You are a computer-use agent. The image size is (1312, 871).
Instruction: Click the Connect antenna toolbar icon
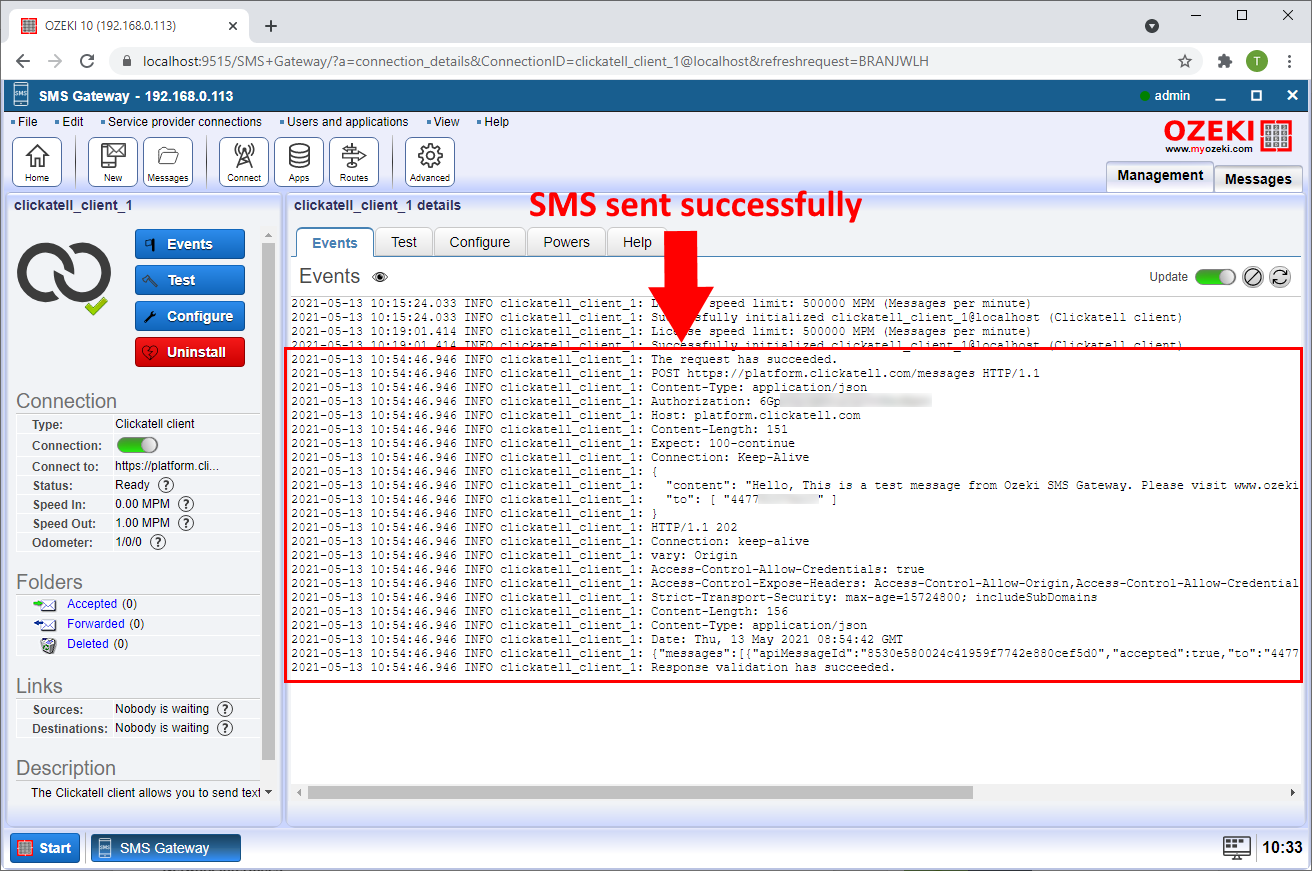(244, 162)
